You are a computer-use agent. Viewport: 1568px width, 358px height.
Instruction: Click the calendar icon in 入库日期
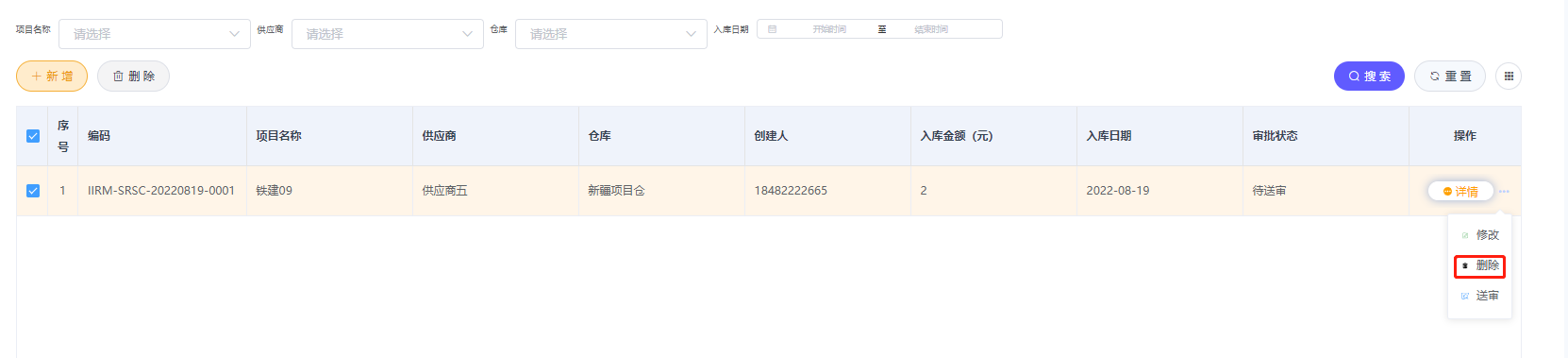coord(772,29)
